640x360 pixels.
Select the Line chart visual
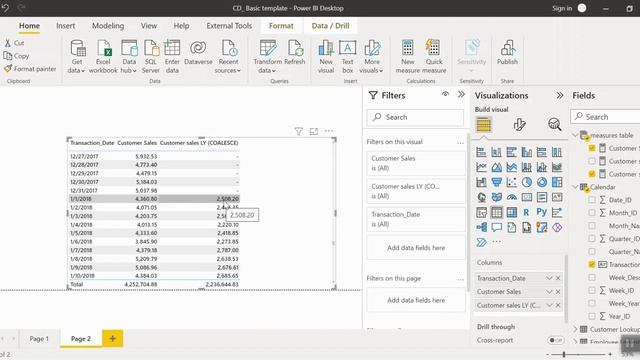click(481, 167)
